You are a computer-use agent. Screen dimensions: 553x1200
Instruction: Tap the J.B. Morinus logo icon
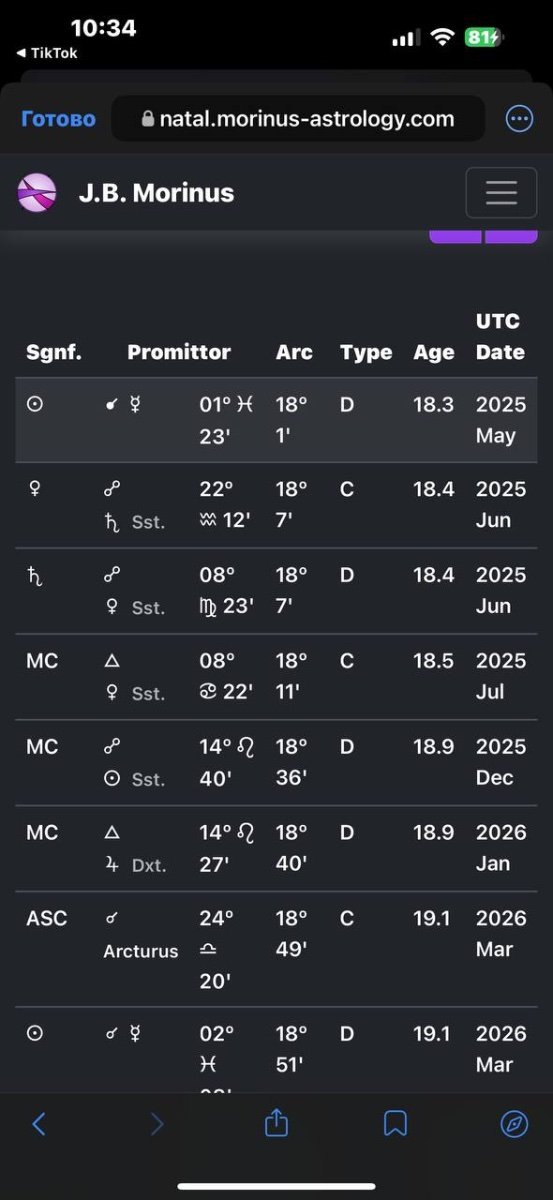click(x=37, y=192)
